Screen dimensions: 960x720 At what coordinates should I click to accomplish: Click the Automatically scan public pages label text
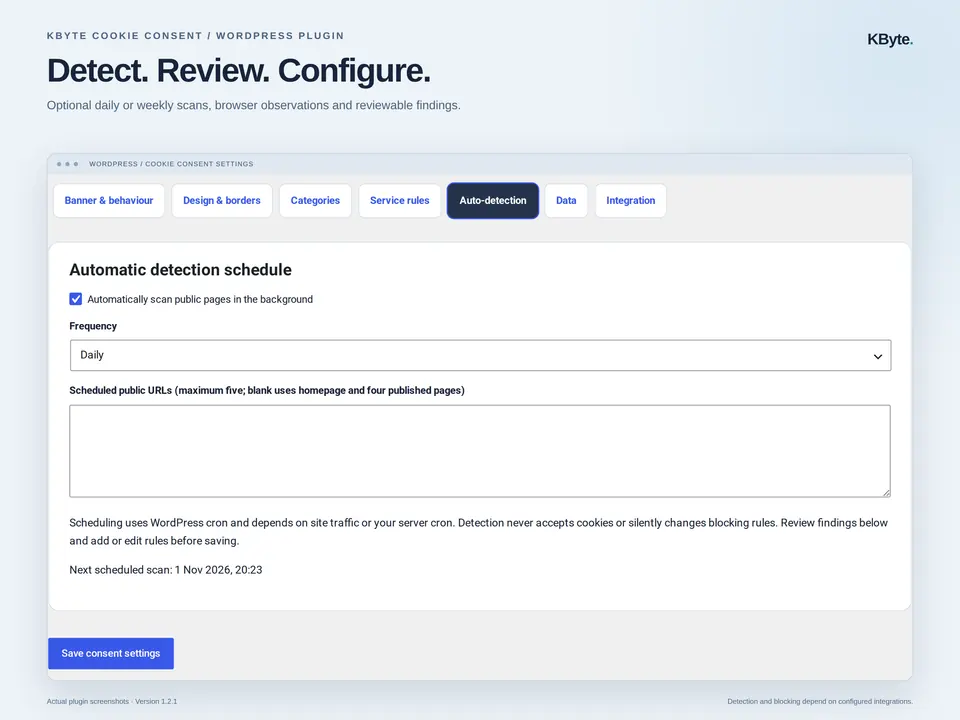pos(200,299)
